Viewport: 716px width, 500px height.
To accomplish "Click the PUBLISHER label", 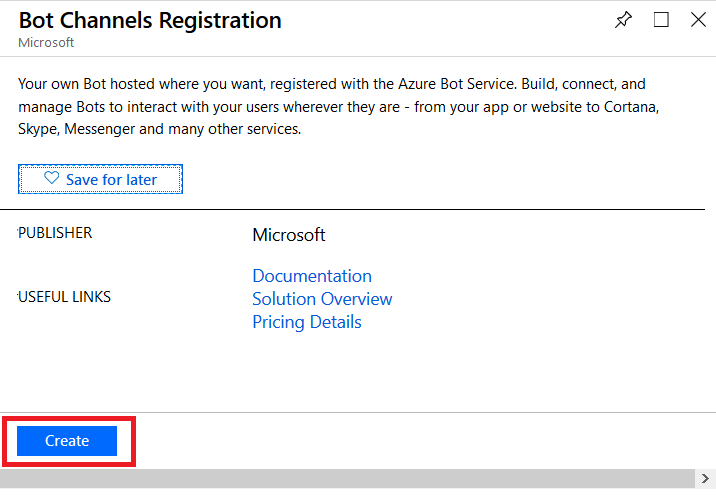I will click(55, 233).
